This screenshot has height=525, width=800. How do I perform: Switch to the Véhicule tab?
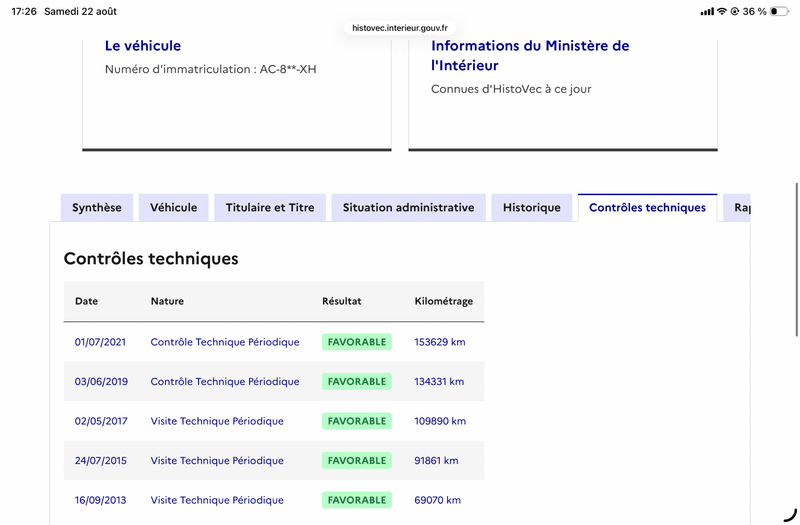click(x=173, y=208)
